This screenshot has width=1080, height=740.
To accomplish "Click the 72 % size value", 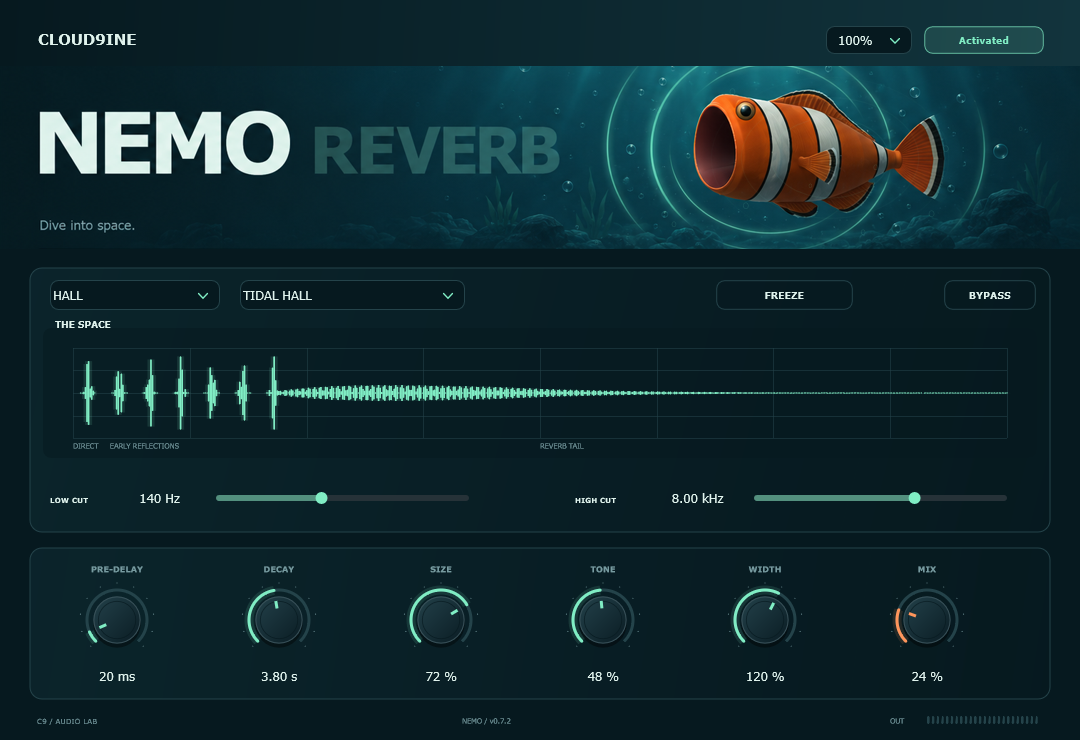I will pyautogui.click(x=441, y=677).
